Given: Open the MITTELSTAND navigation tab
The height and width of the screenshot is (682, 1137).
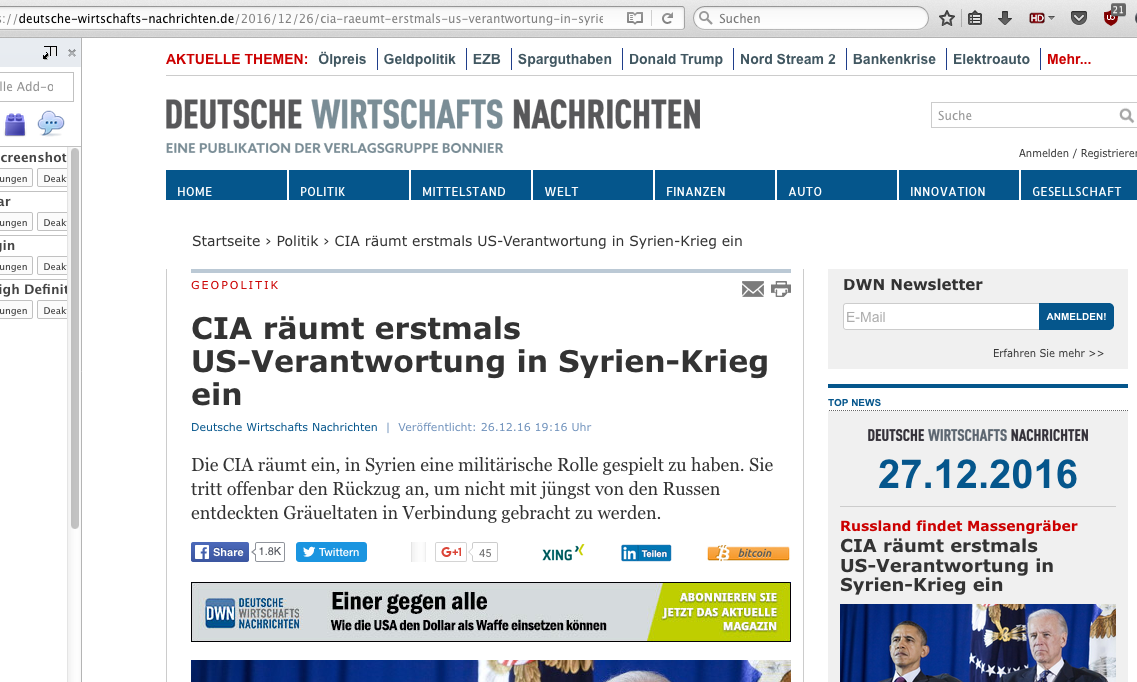Looking at the screenshot, I should [x=471, y=185].
